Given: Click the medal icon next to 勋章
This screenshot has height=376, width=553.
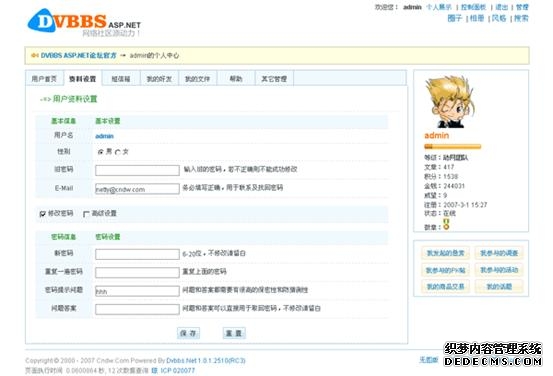Looking at the screenshot, I should pyautogui.click(x=446, y=224).
